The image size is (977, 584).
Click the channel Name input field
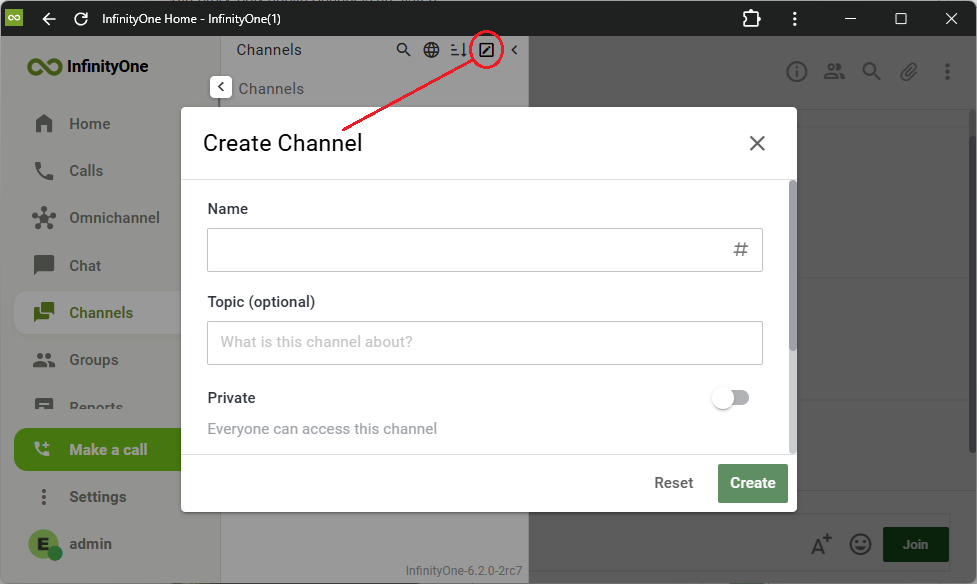click(x=485, y=250)
